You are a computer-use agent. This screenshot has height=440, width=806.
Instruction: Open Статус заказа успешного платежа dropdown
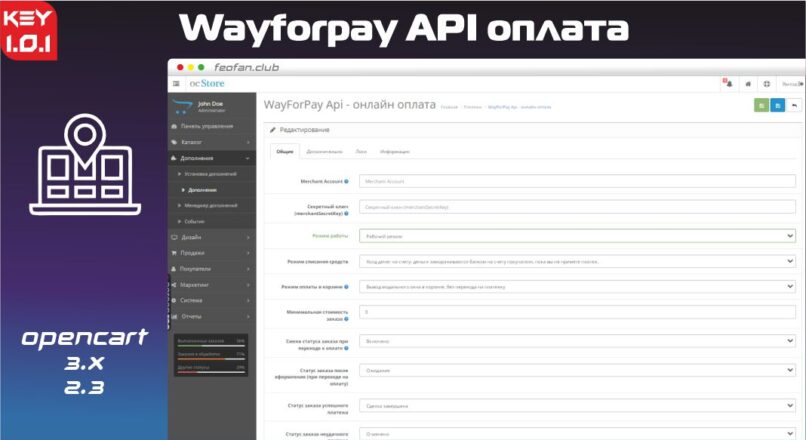(x=577, y=406)
